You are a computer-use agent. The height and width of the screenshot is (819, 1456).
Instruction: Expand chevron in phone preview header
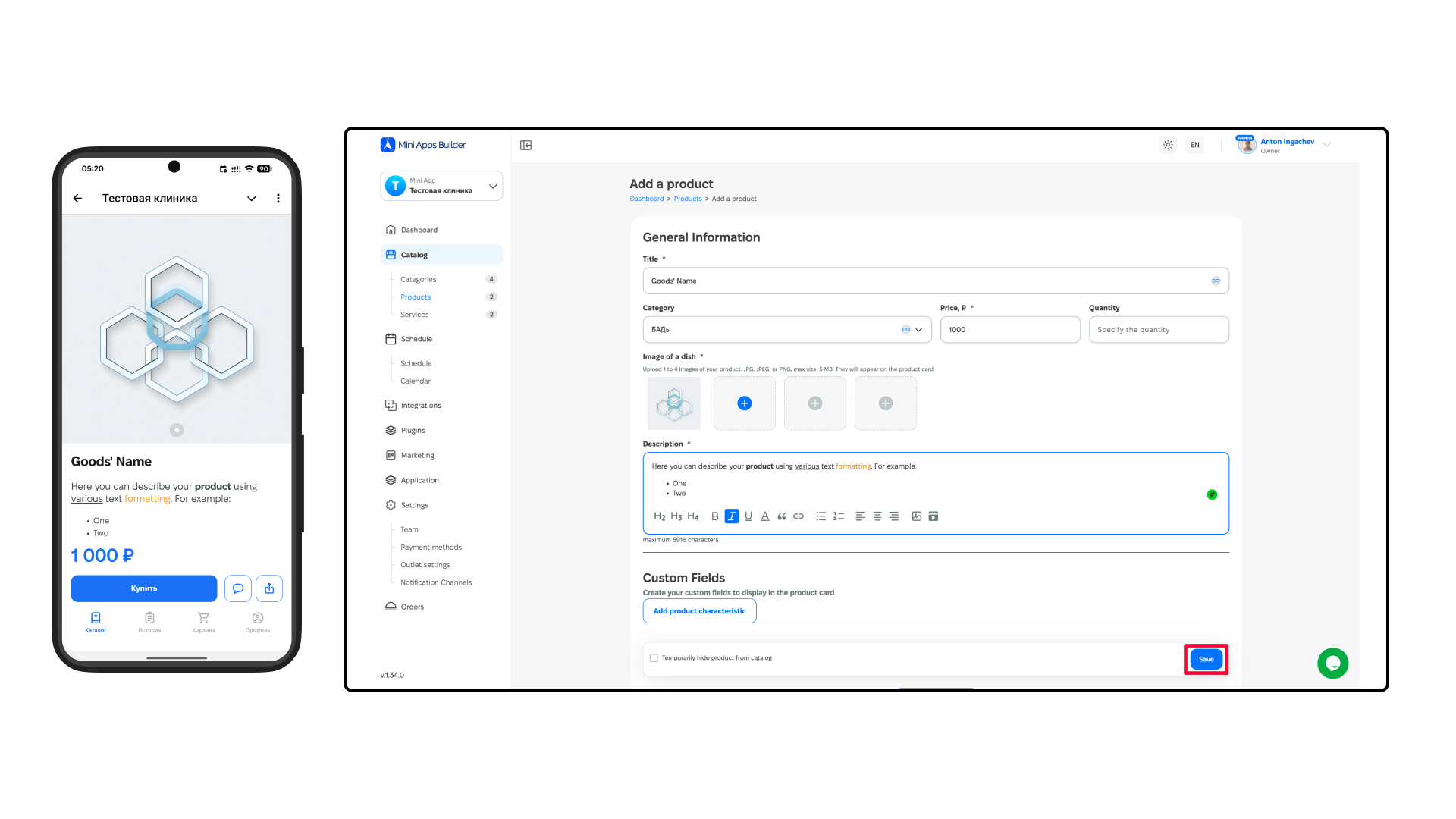click(x=251, y=199)
